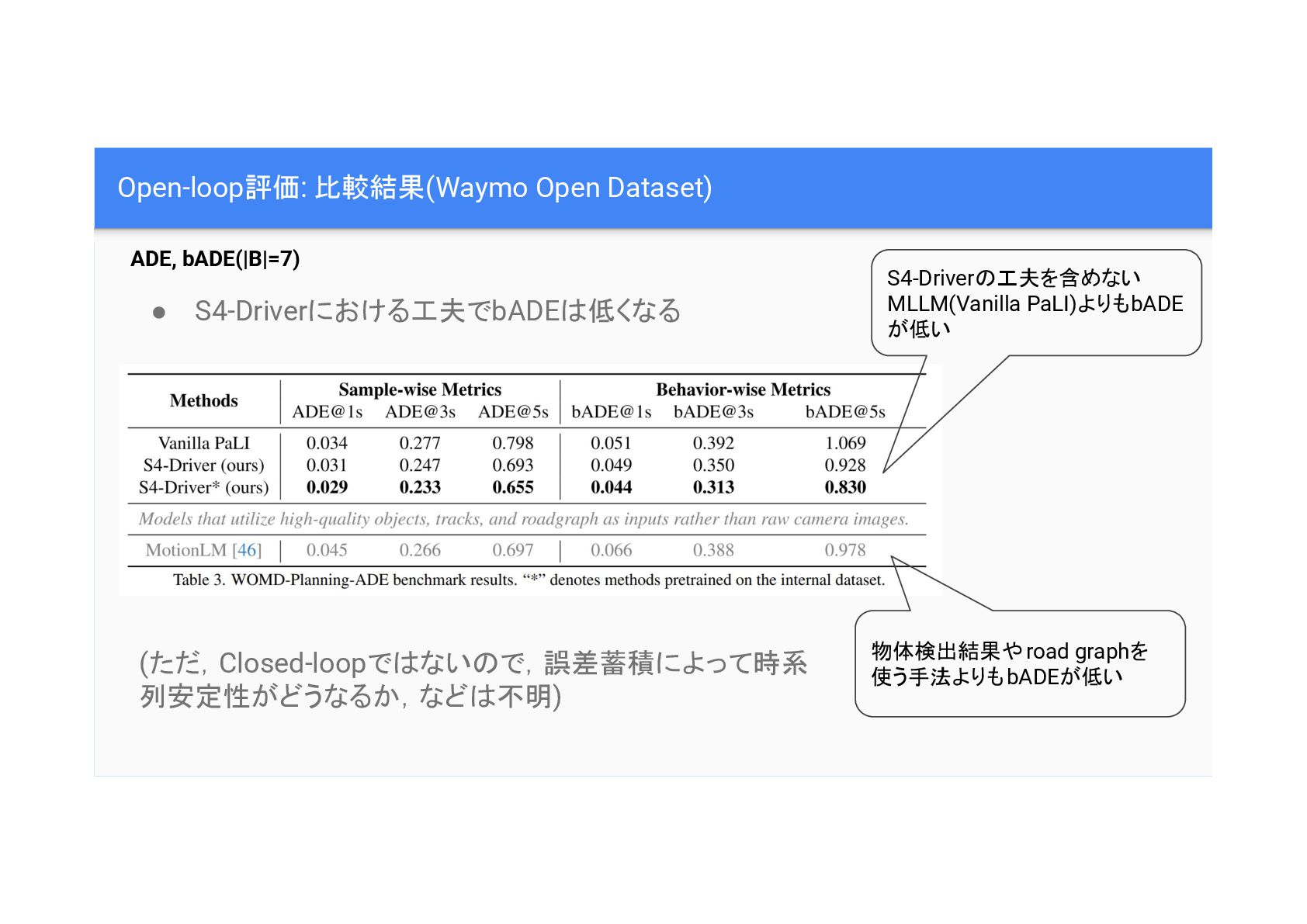The height and width of the screenshot is (924, 1307).
Task: Click the parenthetical note about Closed-loop
Action: click(473, 680)
